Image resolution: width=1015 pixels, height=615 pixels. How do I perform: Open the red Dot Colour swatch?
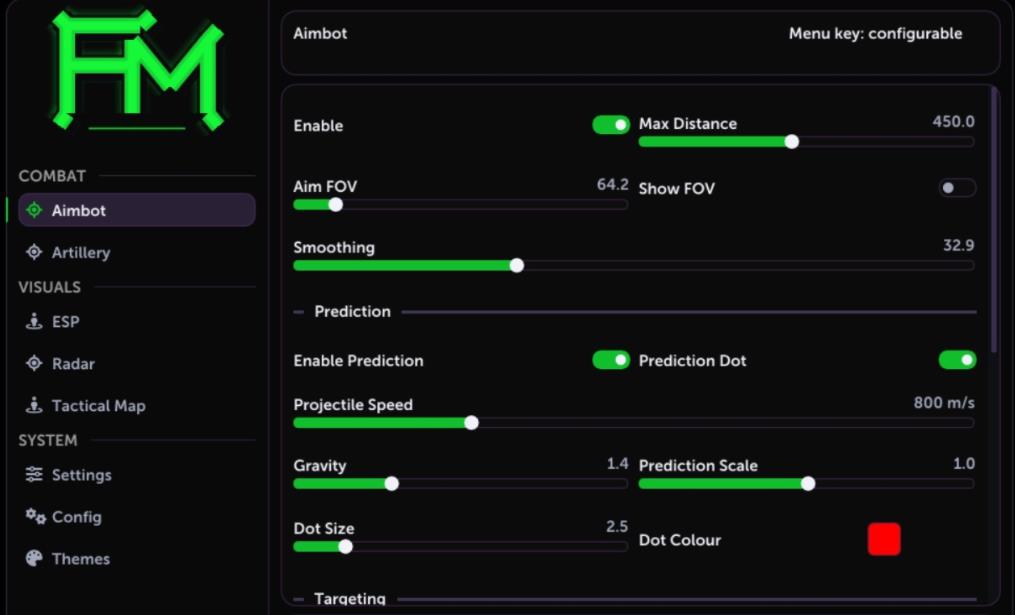pyautogui.click(x=884, y=539)
